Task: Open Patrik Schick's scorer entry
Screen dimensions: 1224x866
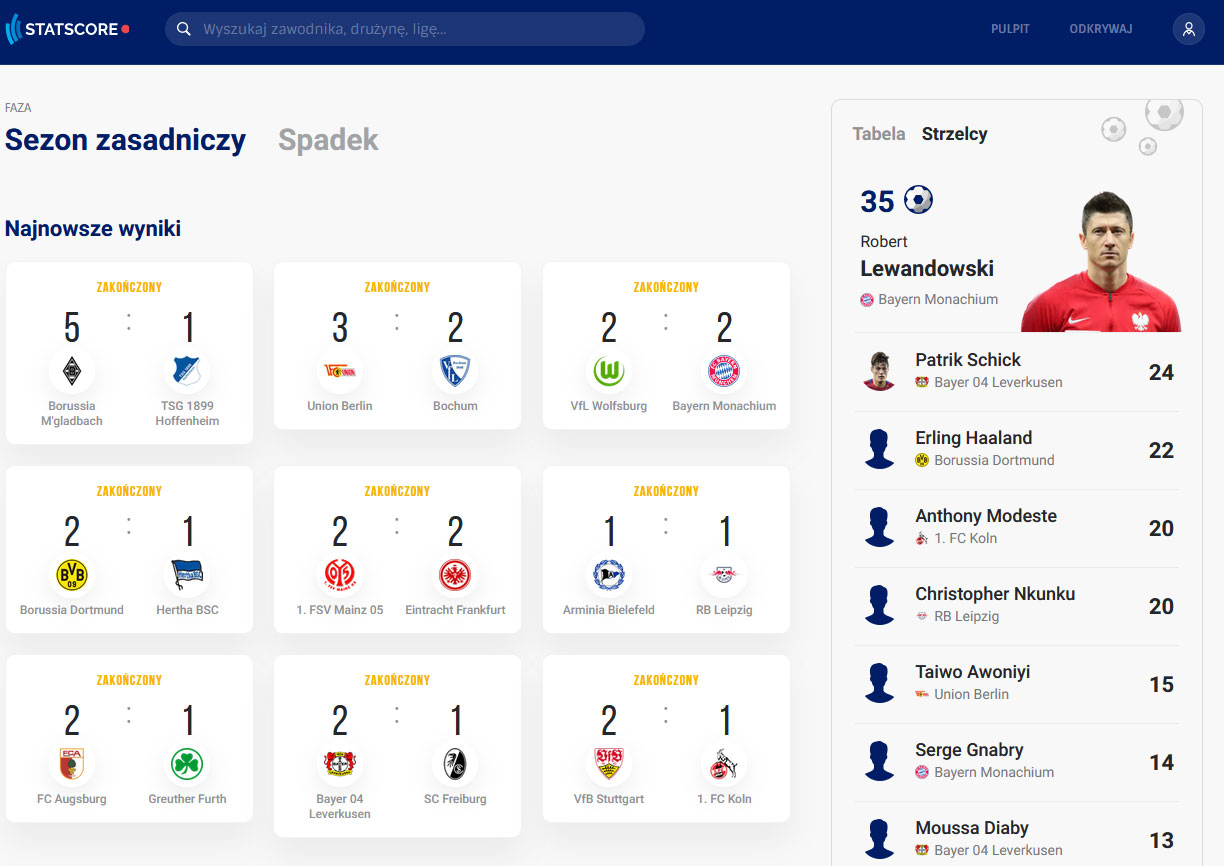Action: [x=1017, y=372]
